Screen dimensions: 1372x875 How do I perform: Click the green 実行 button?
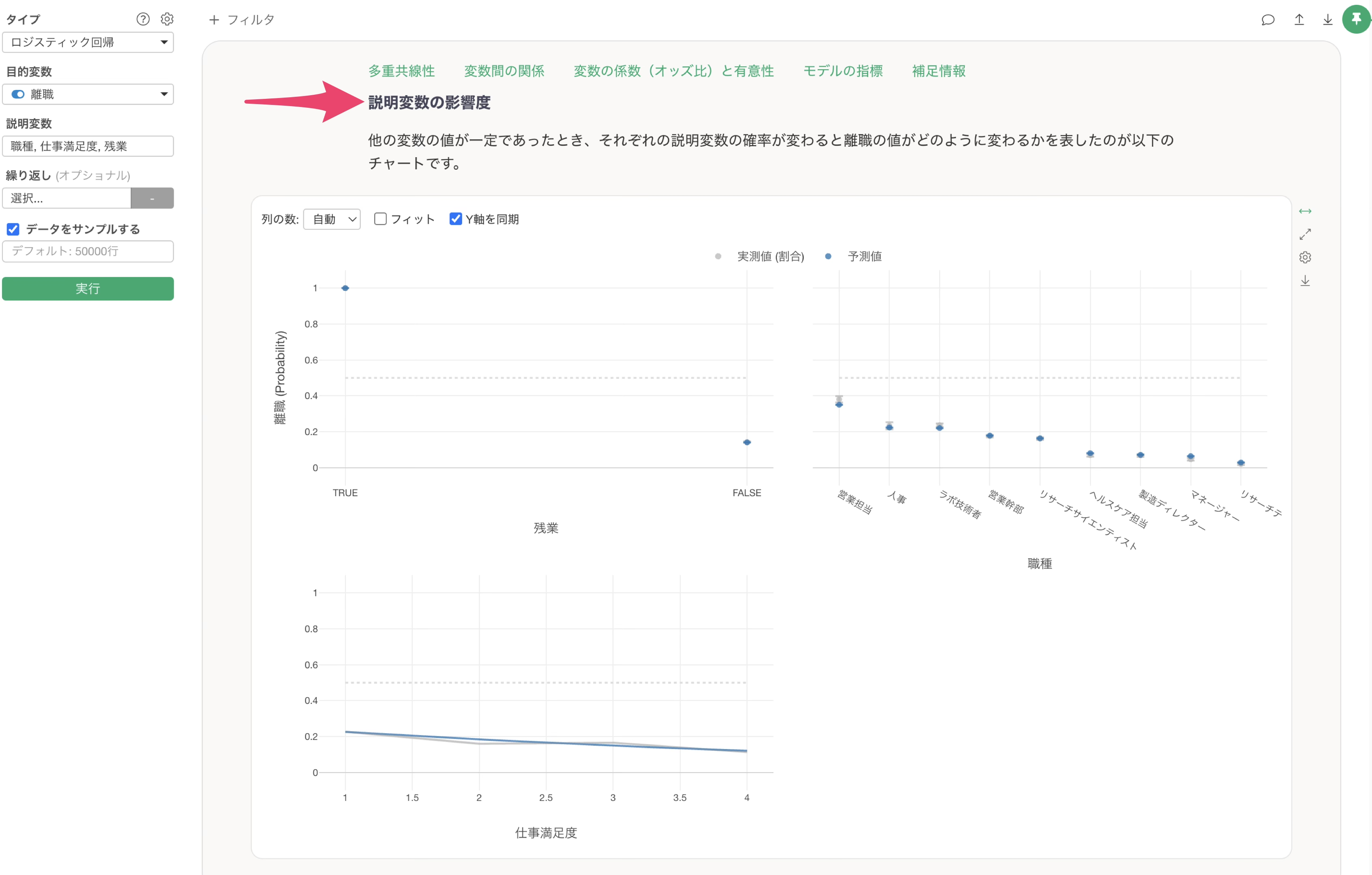[88, 288]
